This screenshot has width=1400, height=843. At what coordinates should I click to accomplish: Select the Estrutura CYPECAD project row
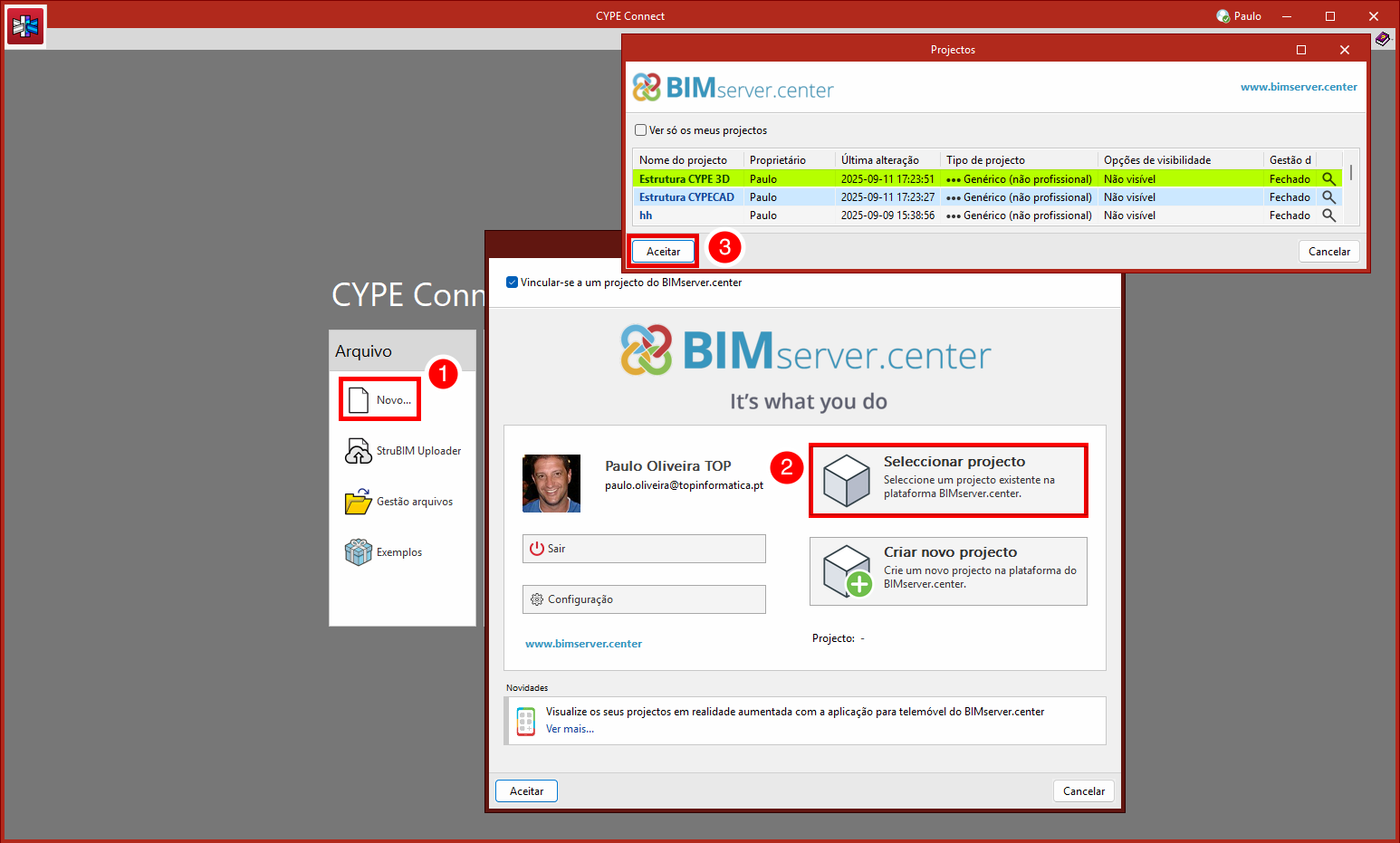[686, 197]
